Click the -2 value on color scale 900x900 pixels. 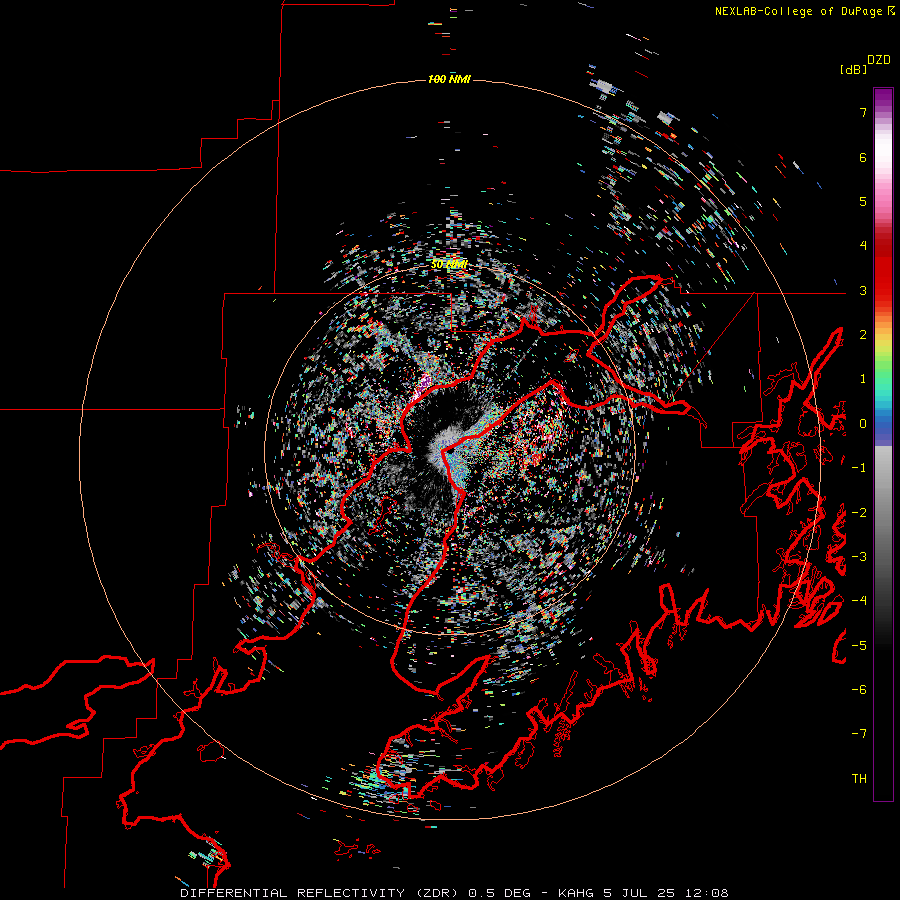coord(859,513)
